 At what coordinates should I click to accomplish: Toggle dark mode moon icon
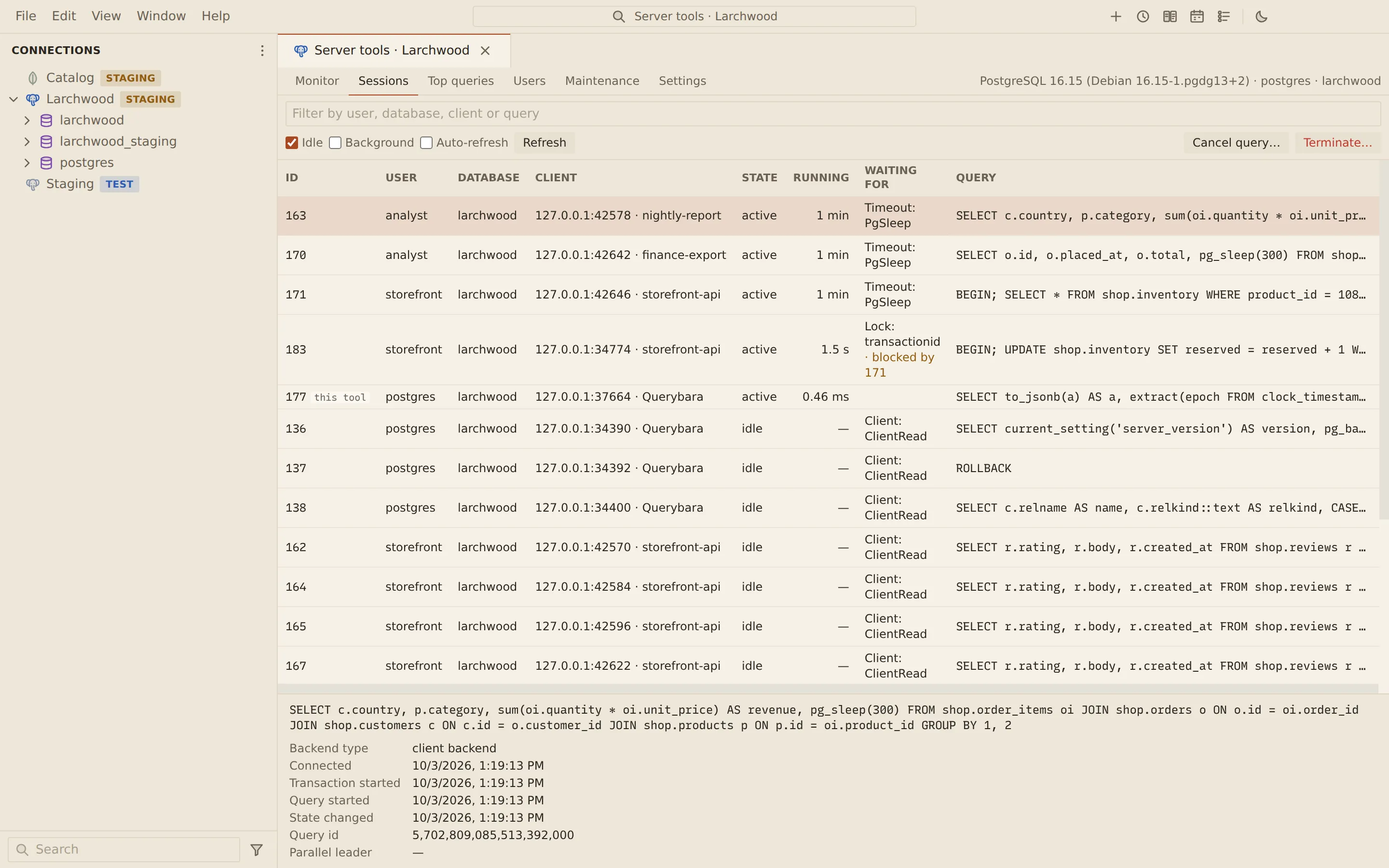(1262, 17)
